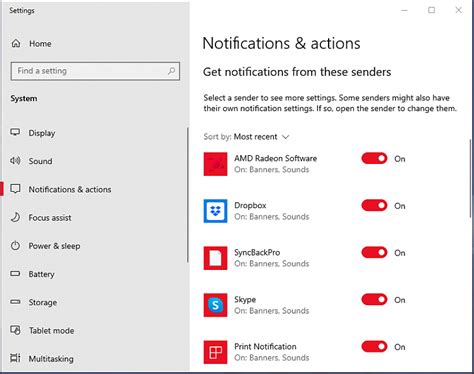Image resolution: width=474 pixels, height=374 pixels.
Task: Click the Find a setting search box
Action: (95, 71)
